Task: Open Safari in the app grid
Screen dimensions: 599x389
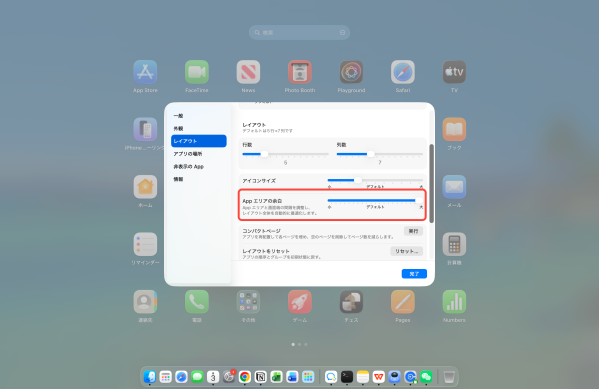Action: point(403,72)
